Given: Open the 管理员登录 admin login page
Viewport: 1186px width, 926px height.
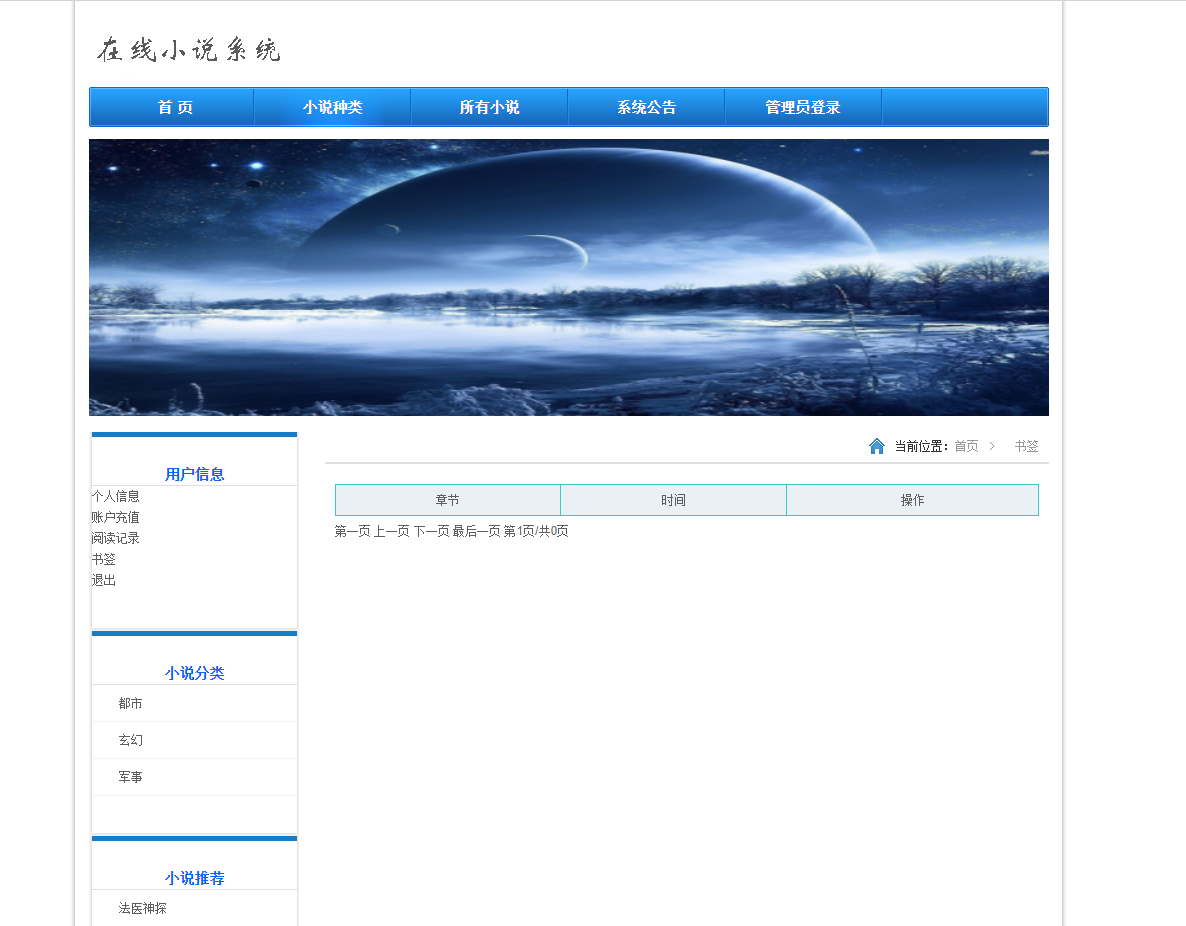Looking at the screenshot, I should [803, 106].
